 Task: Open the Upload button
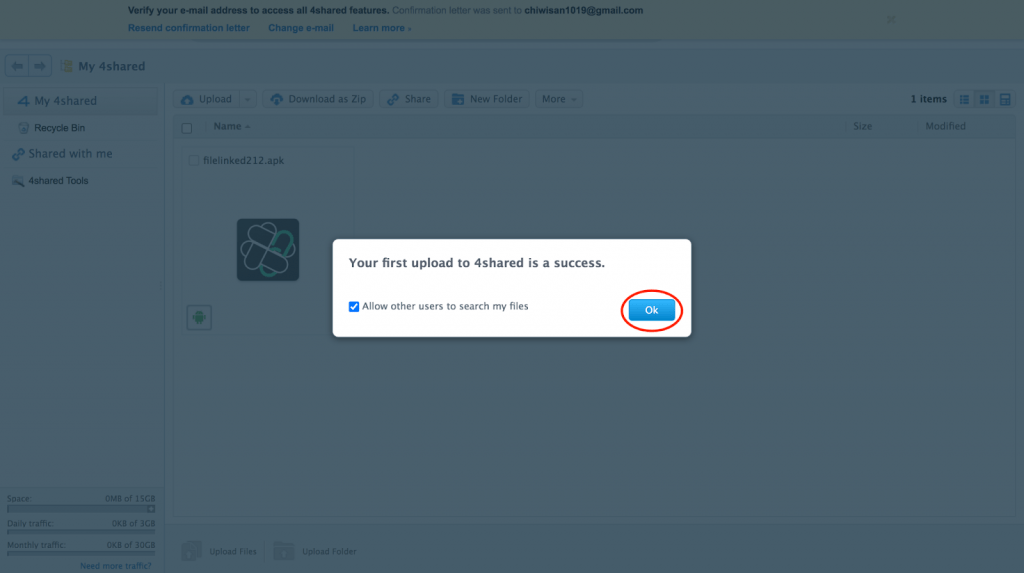pos(207,99)
